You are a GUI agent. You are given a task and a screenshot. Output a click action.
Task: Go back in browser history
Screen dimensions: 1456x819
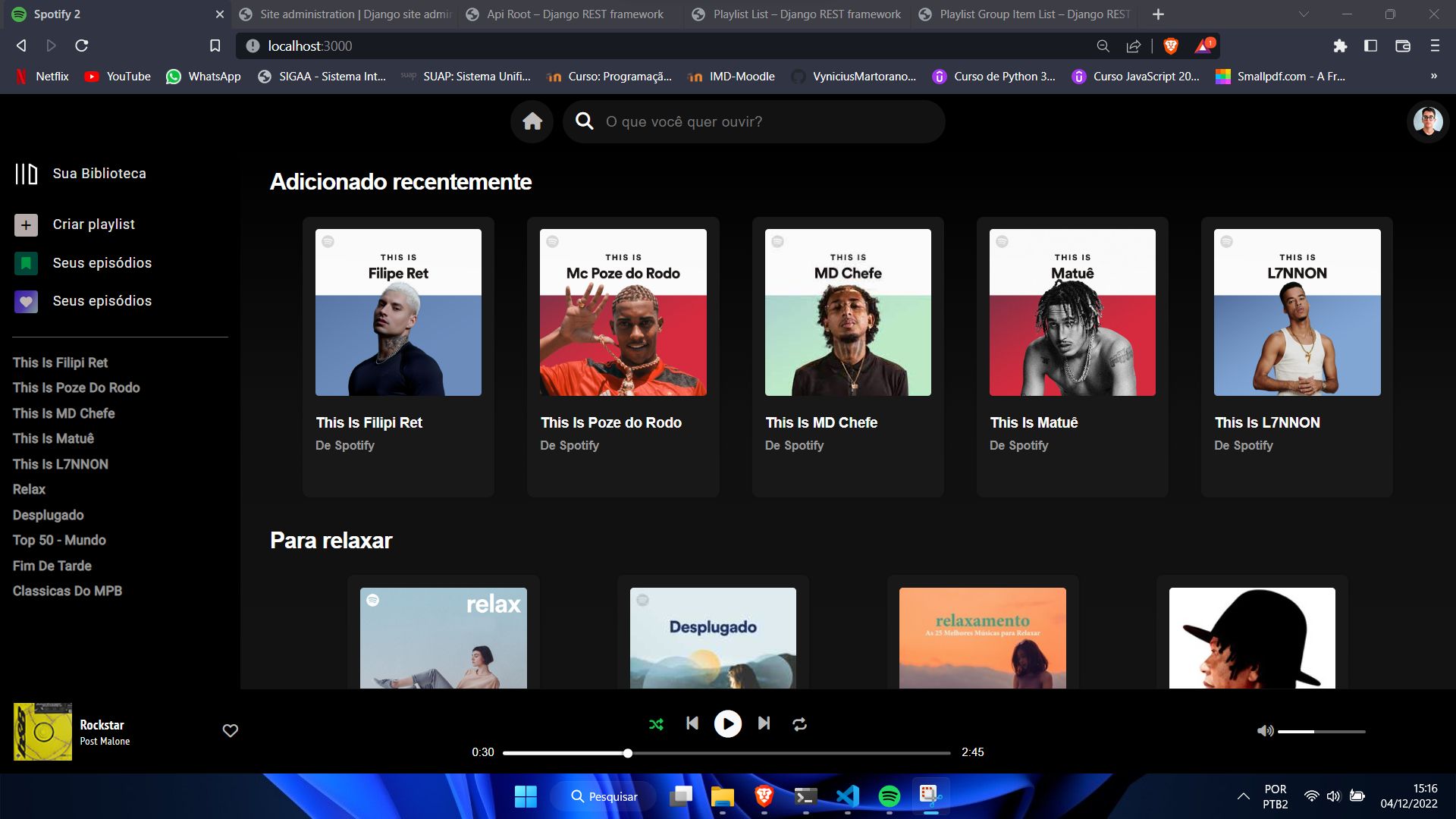click(x=21, y=46)
